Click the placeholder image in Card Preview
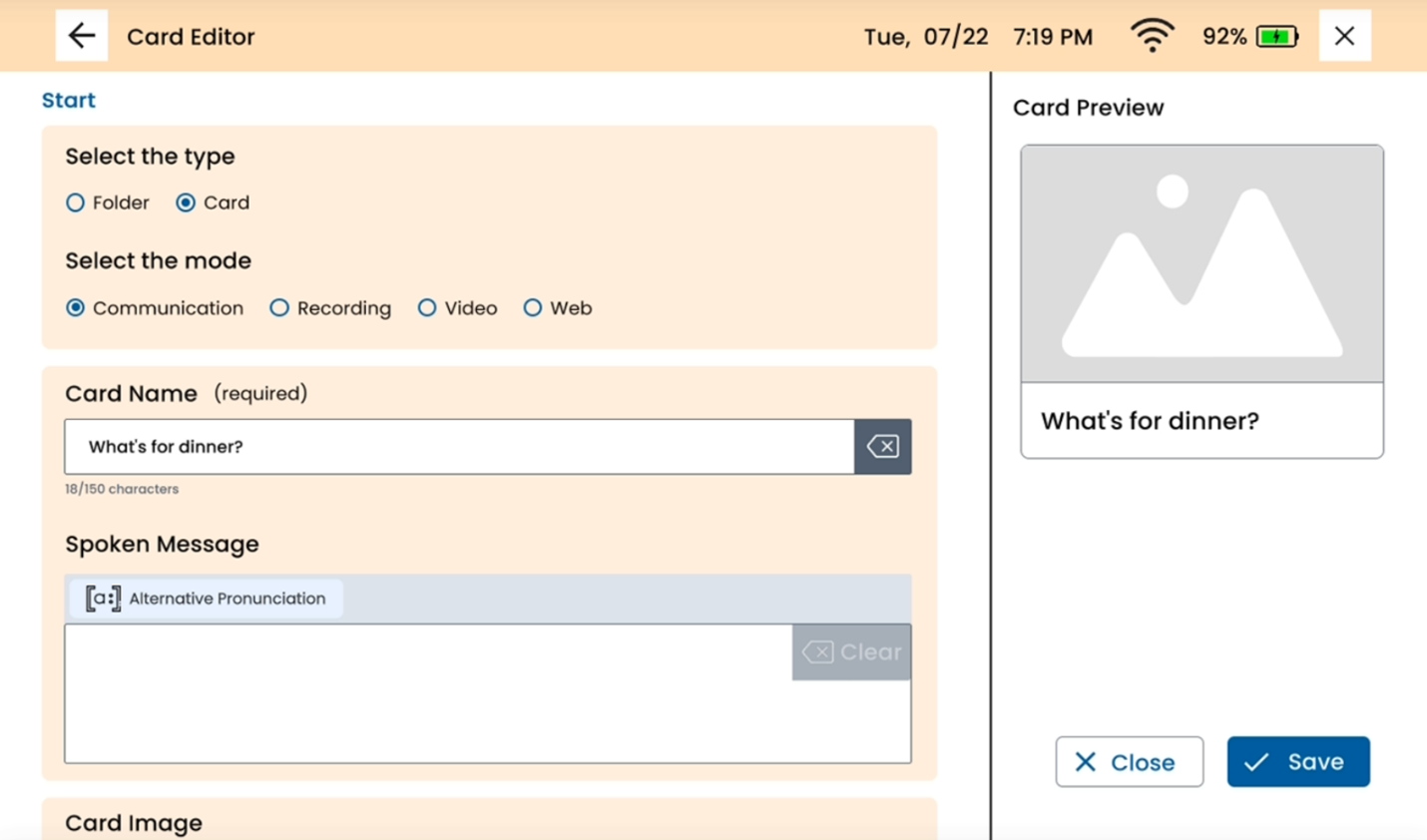The width and height of the screenshot is (1427, 840). click(1201, 264)
